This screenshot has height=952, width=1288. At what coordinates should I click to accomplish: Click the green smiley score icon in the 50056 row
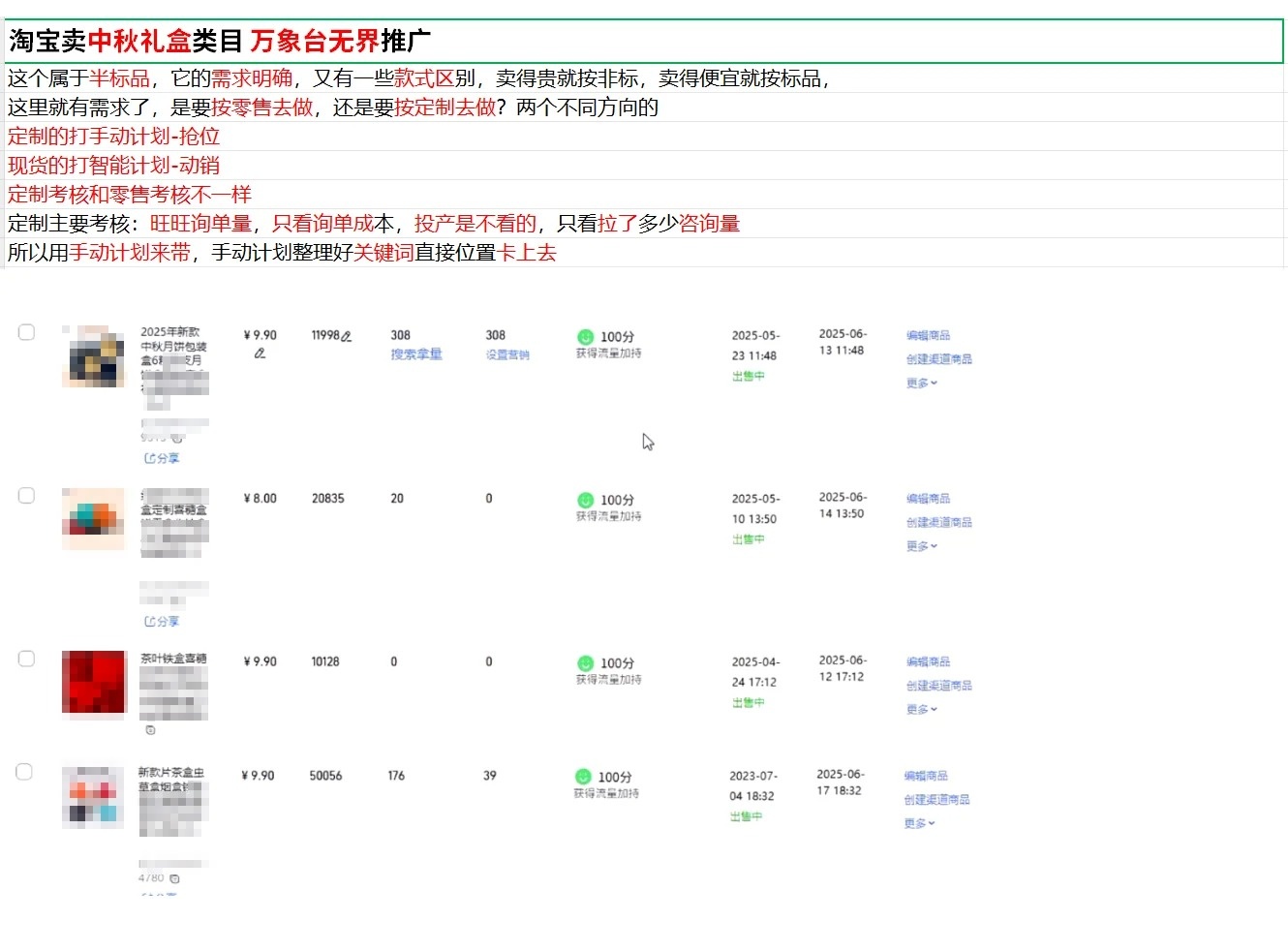583,777
